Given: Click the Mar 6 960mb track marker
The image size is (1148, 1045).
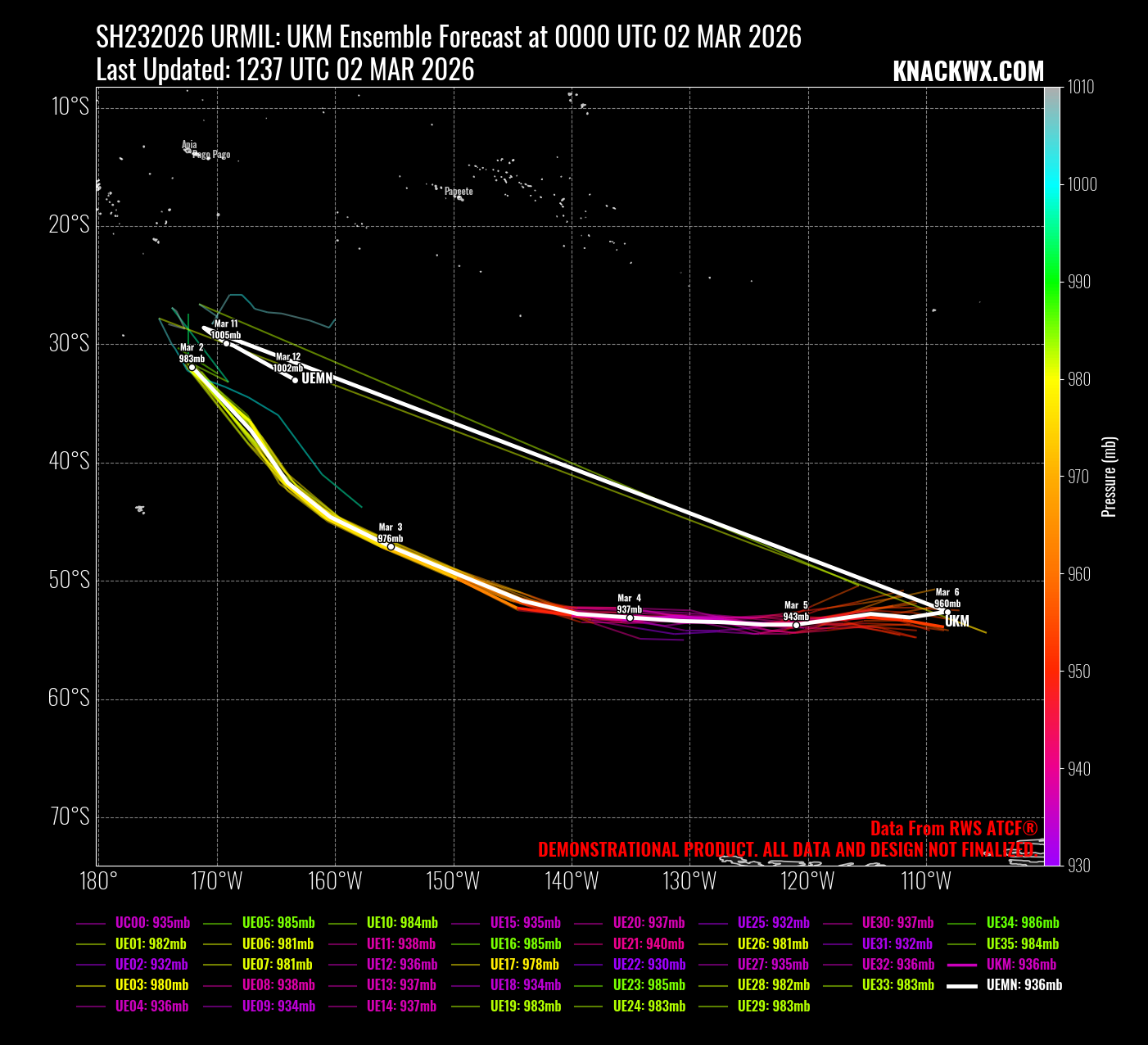Looking at the screenshot, I should [x=947, y=612].
